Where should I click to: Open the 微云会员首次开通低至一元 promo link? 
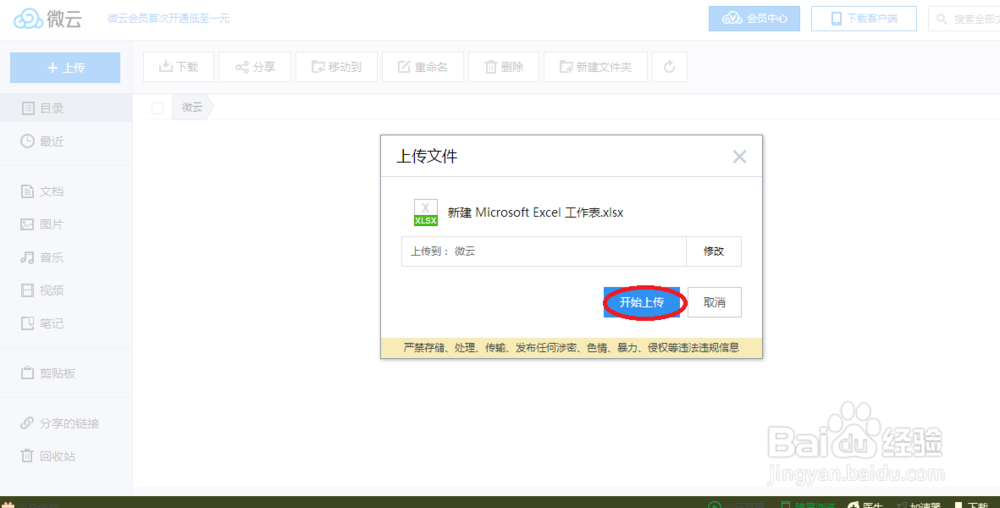168,18
